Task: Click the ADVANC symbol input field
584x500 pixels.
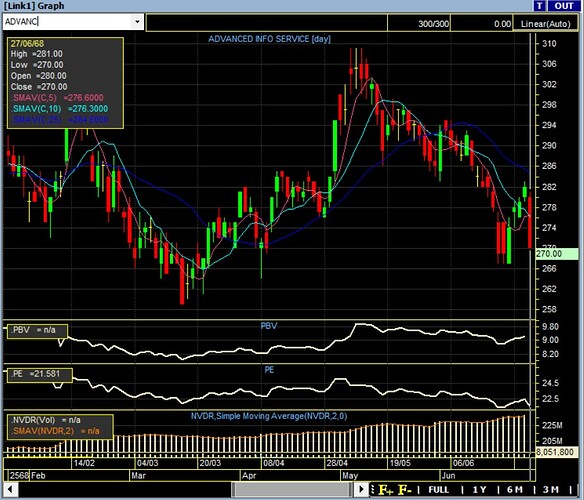Action: click(x=67, y=22)
